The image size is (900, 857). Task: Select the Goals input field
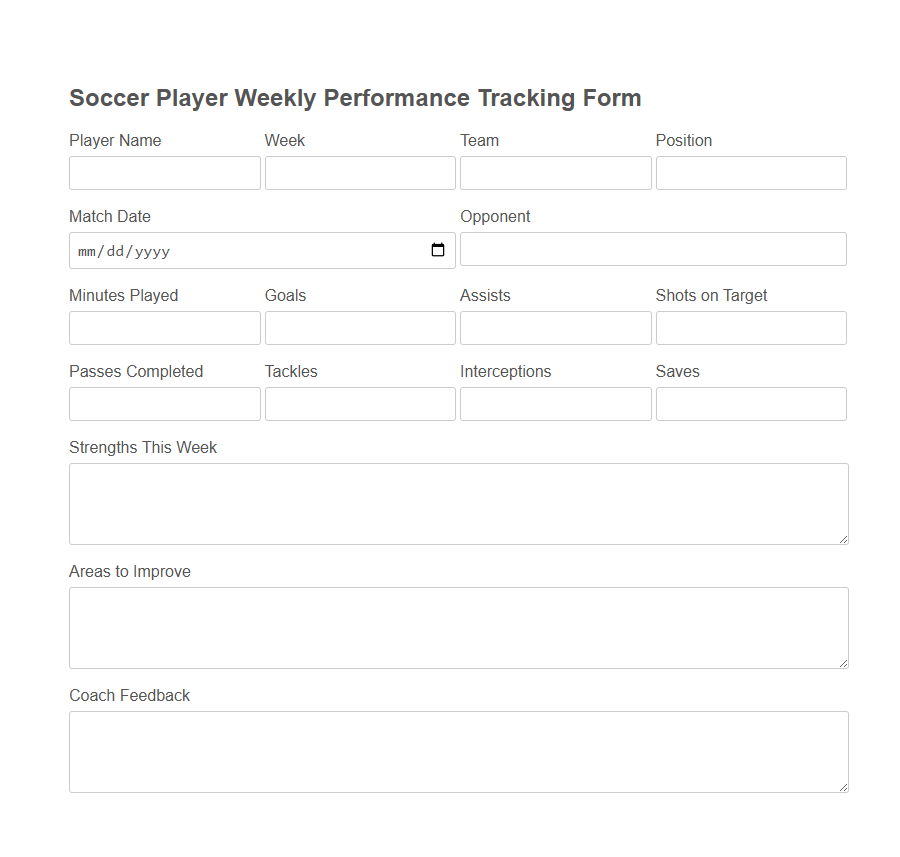point(359,328)
